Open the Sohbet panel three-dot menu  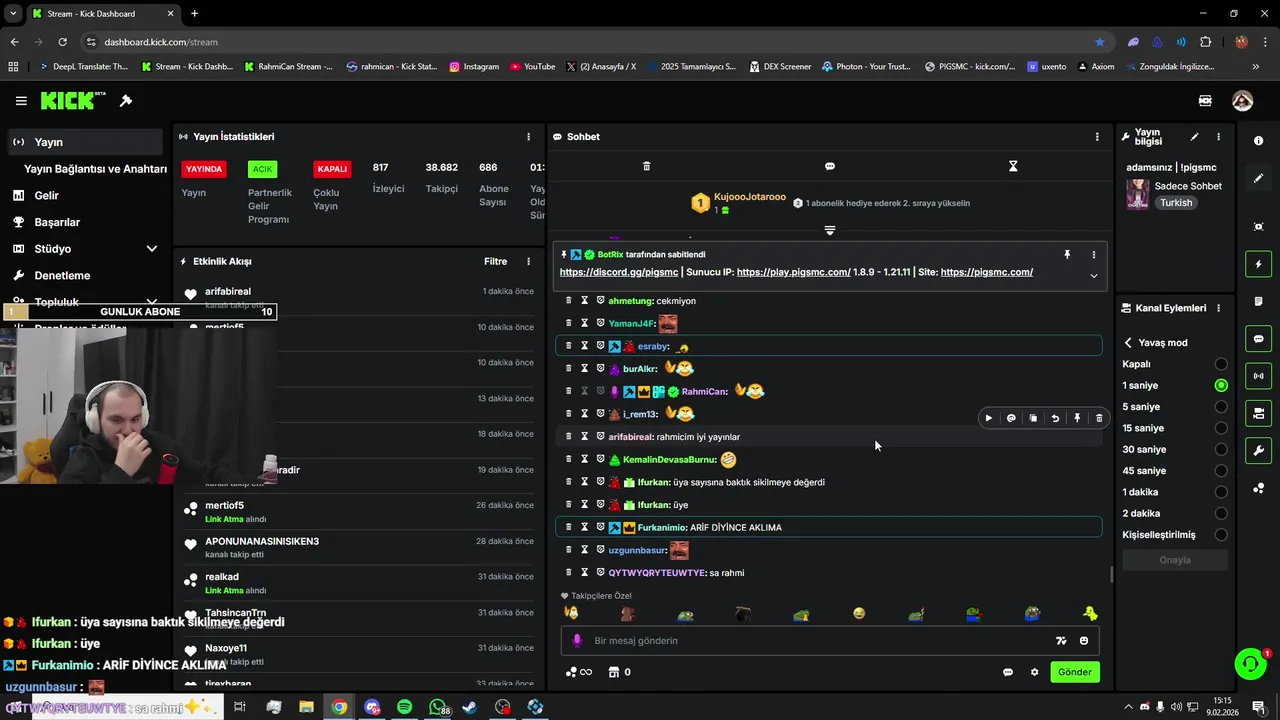1097,137
